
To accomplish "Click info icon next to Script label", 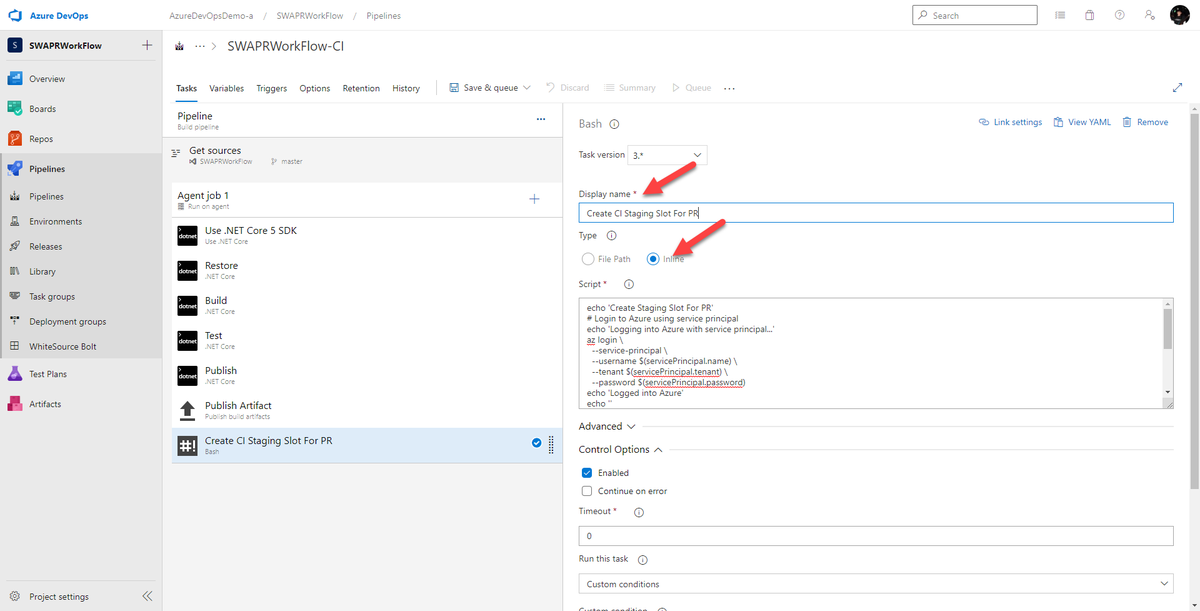I will [x=629, y=285].
